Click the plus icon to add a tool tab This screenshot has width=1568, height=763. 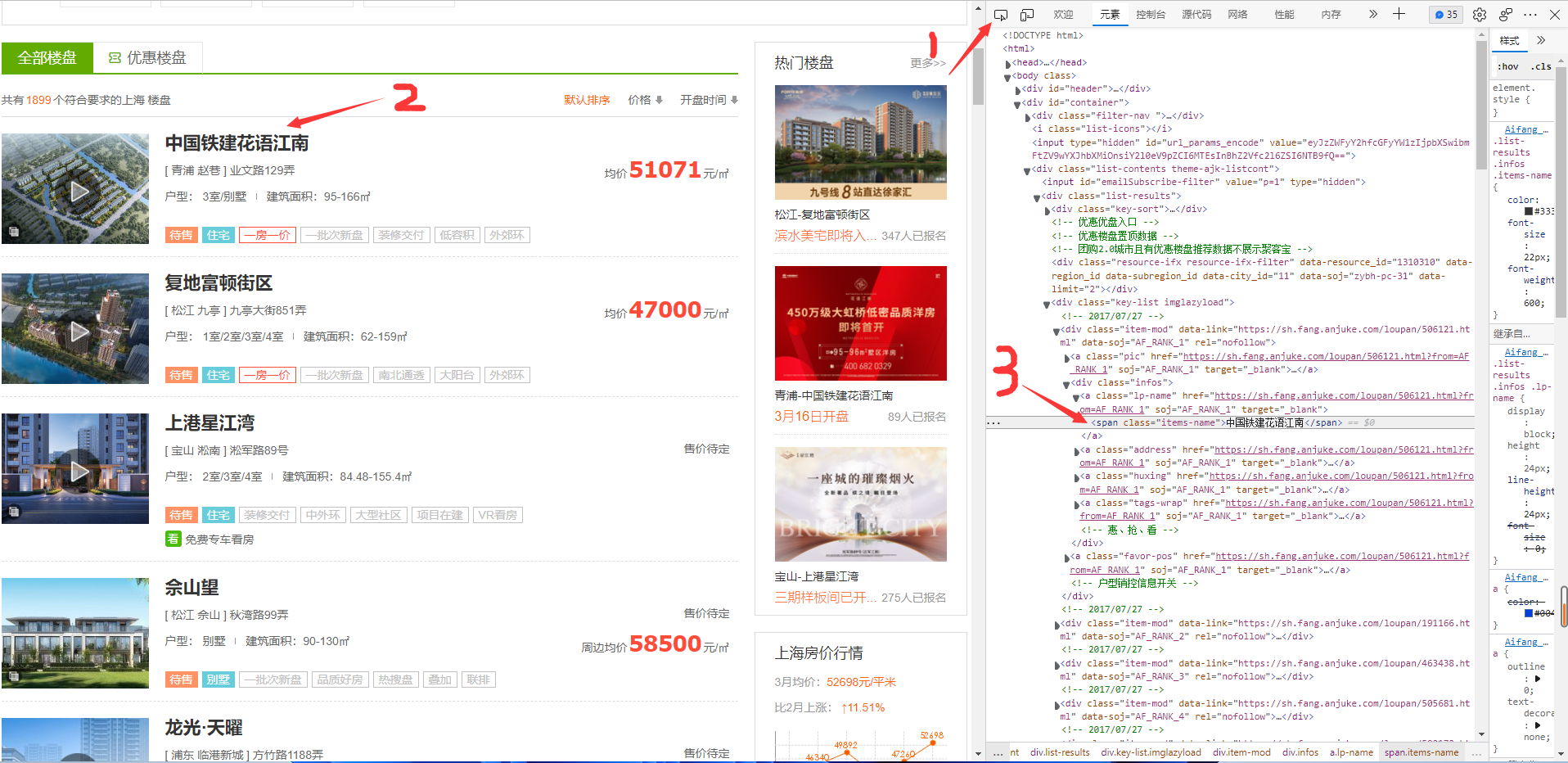(x=1399, y=14)
